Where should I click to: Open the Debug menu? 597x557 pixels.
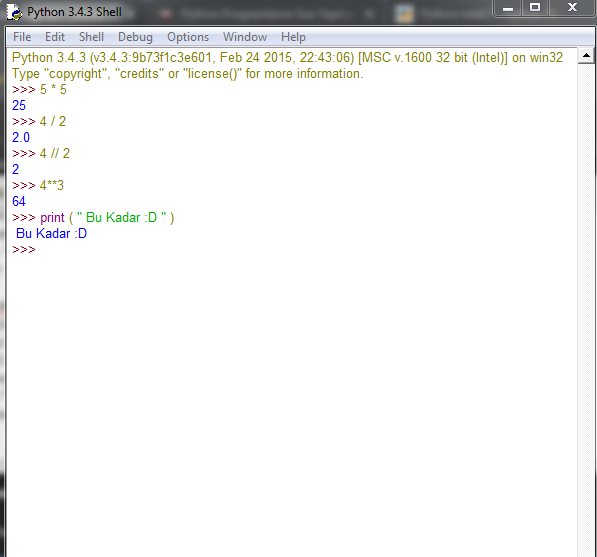pyautogui.click(x=135, y=37)
